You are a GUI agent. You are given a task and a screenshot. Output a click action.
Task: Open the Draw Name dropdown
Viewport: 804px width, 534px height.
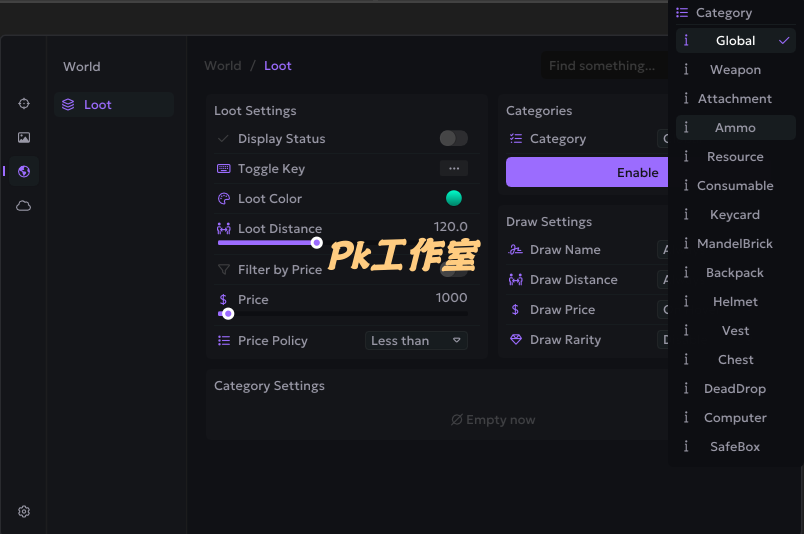(x=662, y=250)
